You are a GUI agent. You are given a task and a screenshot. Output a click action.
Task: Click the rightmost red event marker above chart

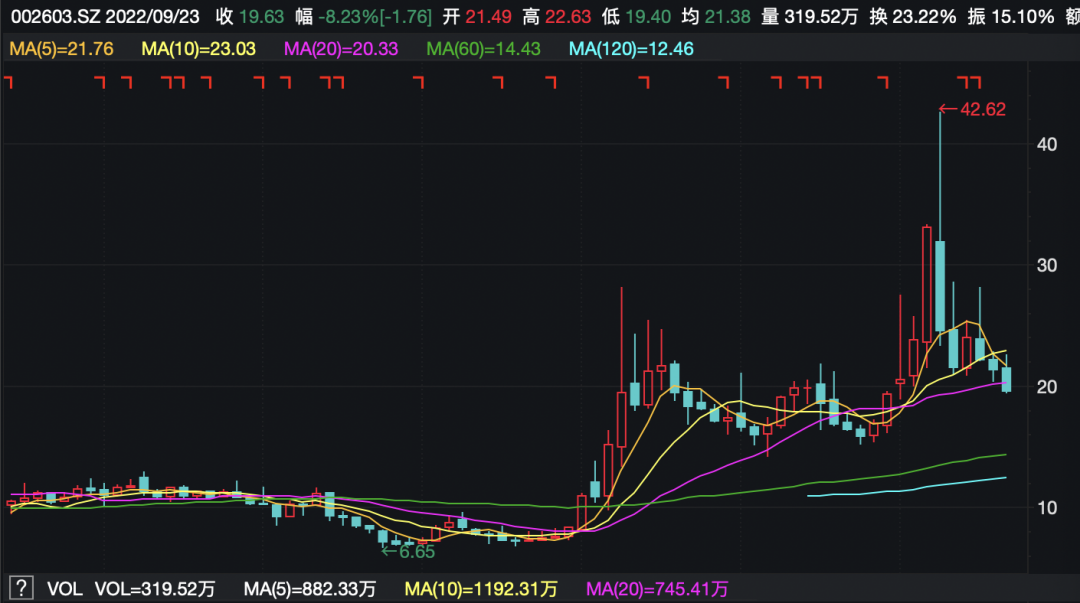pos(975,83)
